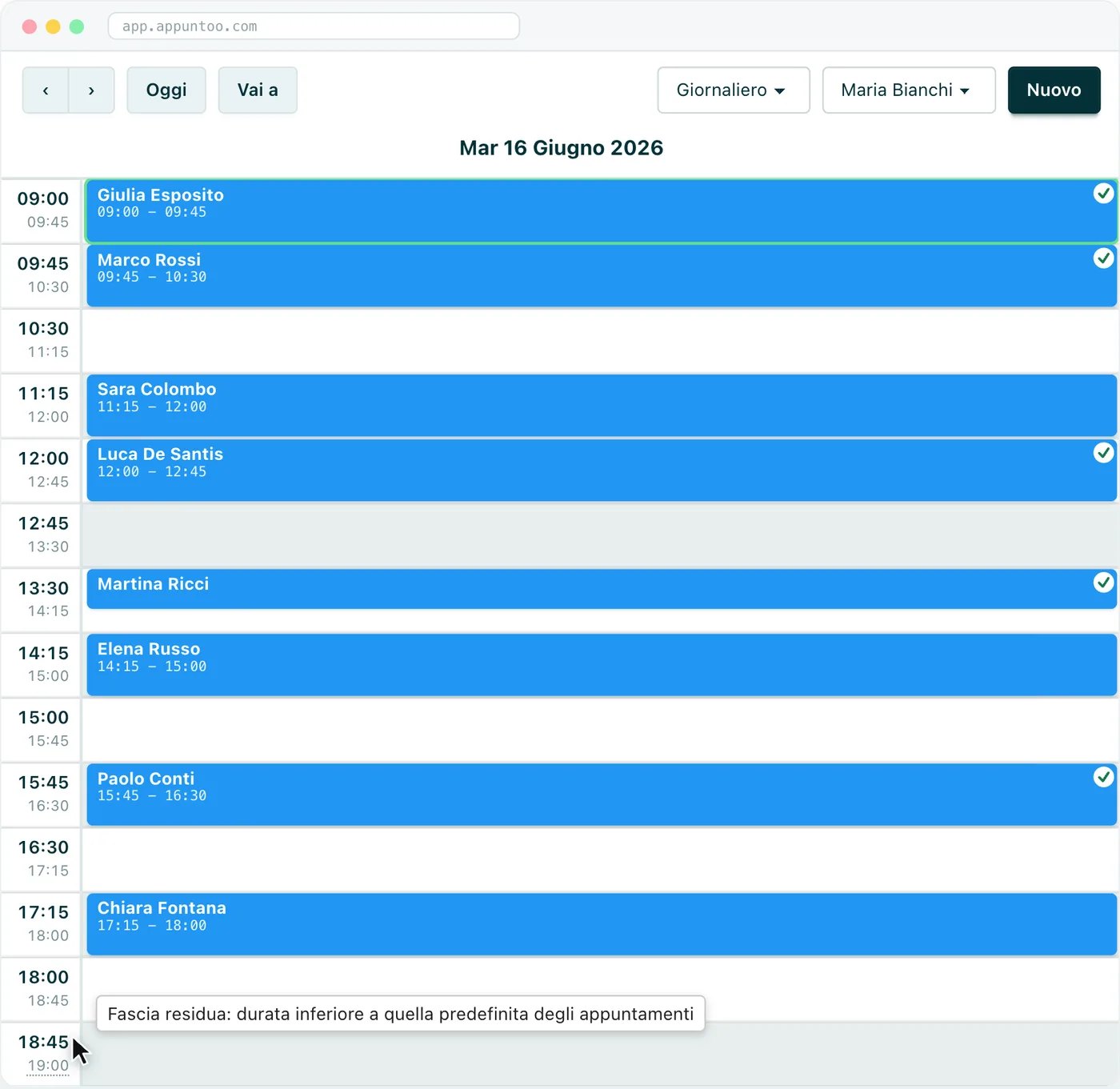1120x1089 pixels.
Task: Click the checkmark on Giulia Esposito appointment
Action: tap(1103, 194)
